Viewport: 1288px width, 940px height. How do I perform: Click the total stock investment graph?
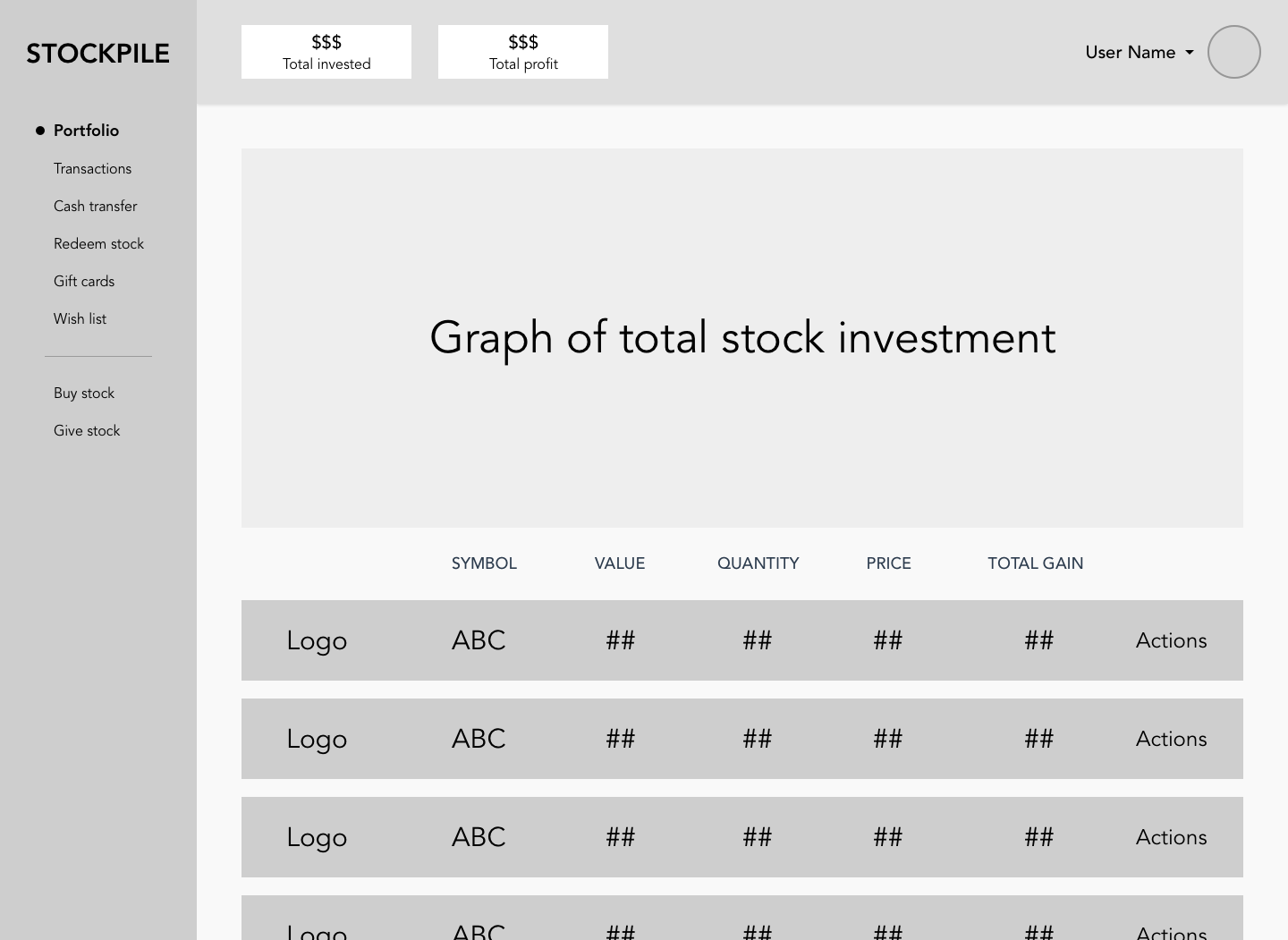(742, 338)
